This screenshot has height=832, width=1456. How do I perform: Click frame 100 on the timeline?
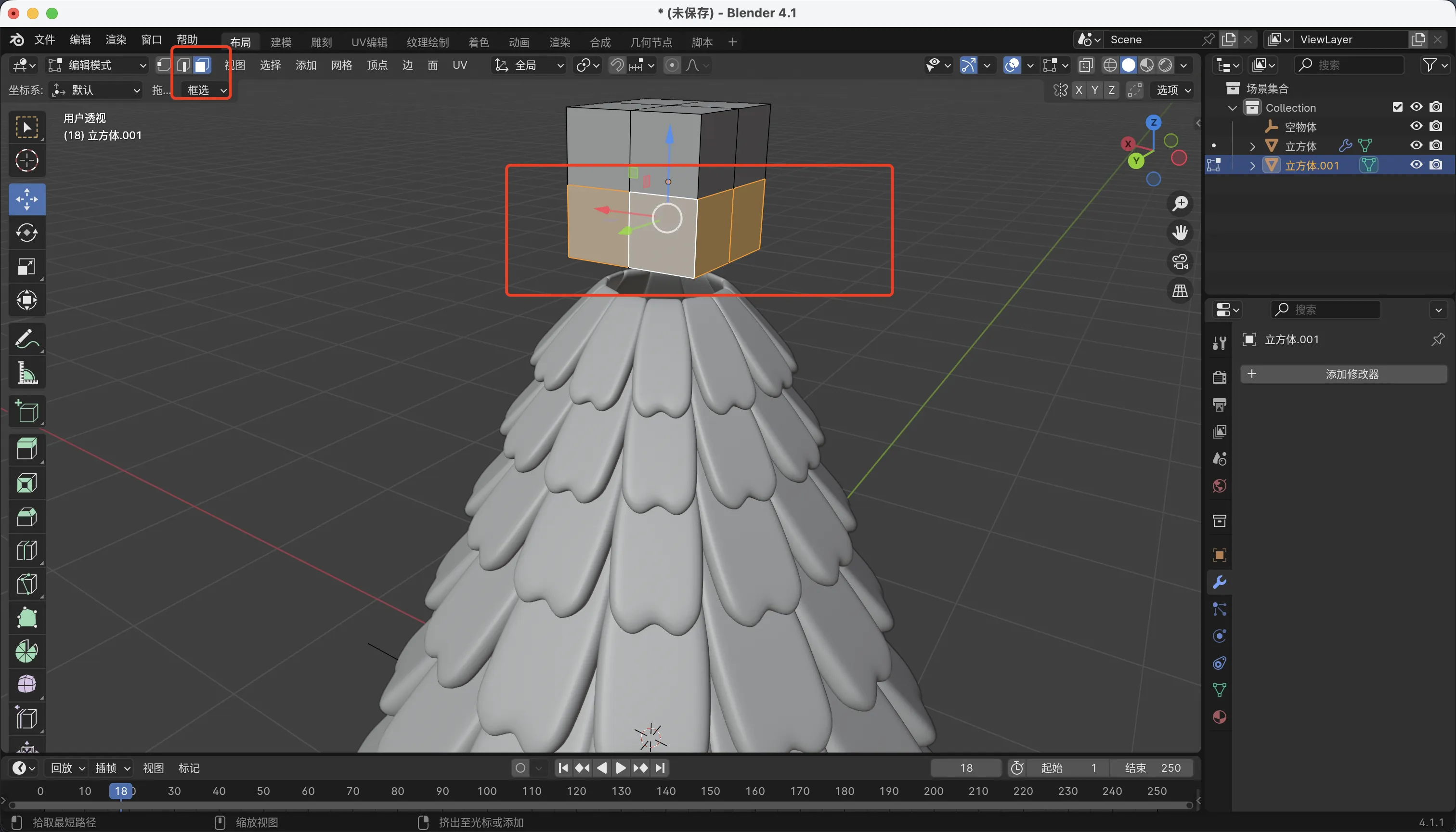[x=487, y=791]
